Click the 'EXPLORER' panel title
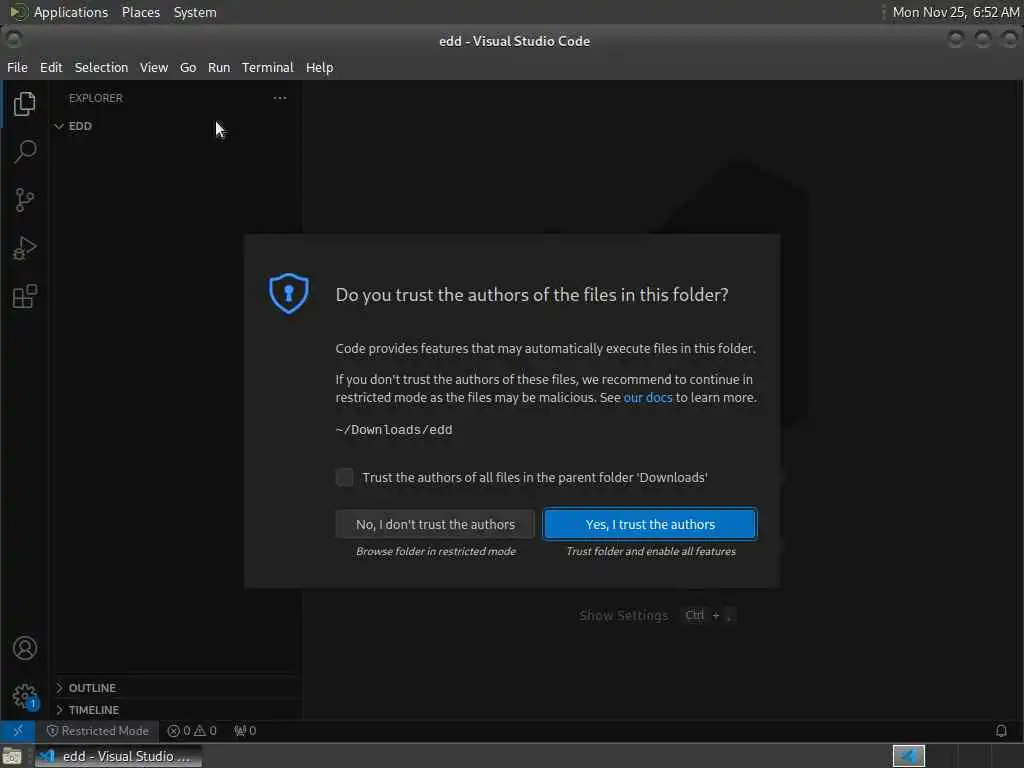1024x768 pixels. (x=95, y=98)
